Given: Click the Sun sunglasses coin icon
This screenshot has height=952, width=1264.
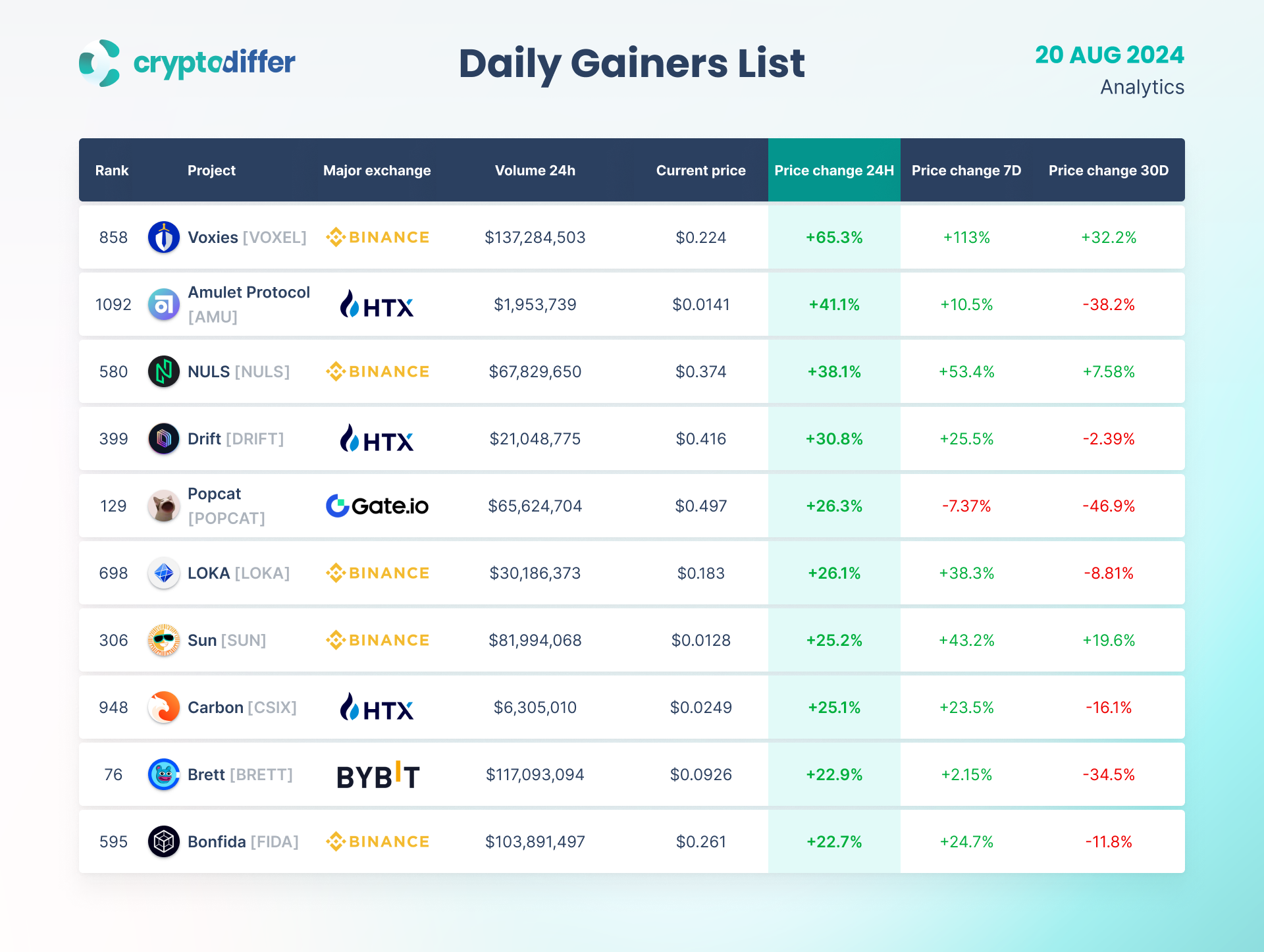Looking at the screenshot, I should pyautogui.click(x=164, y=640).
